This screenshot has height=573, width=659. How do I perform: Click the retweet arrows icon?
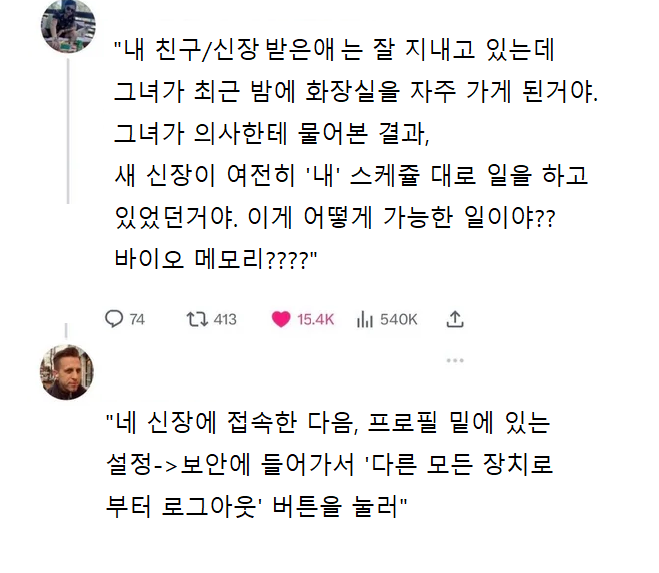click(x=195, y=319)
